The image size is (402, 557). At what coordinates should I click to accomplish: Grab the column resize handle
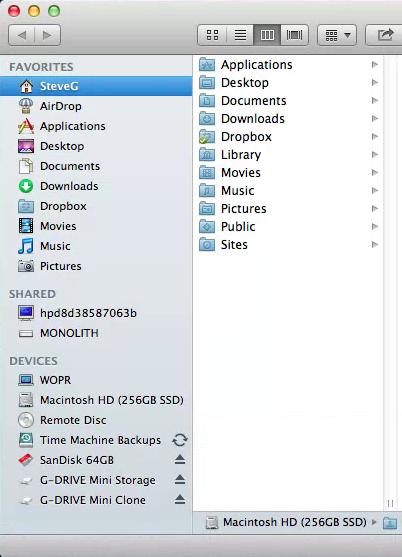[x=390, y=504]
